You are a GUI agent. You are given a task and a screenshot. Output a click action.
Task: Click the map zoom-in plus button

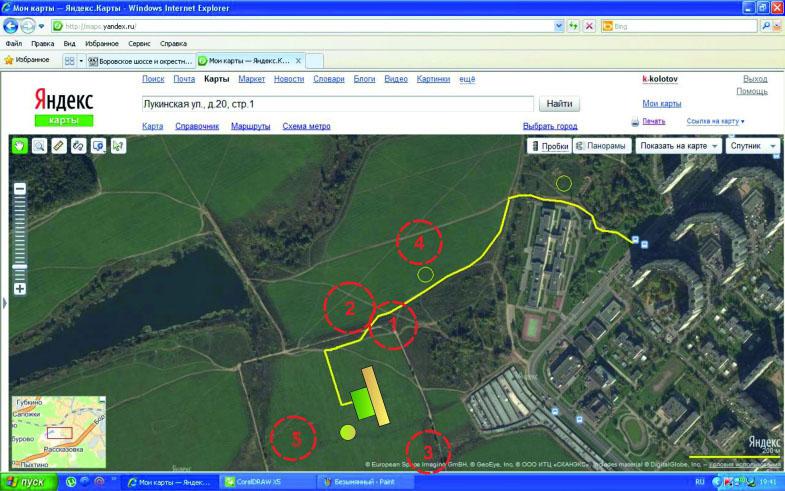[19, 289]
